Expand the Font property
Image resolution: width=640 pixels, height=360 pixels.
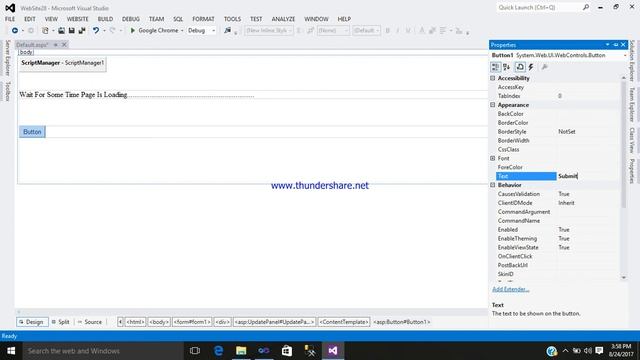coord(493,158)
